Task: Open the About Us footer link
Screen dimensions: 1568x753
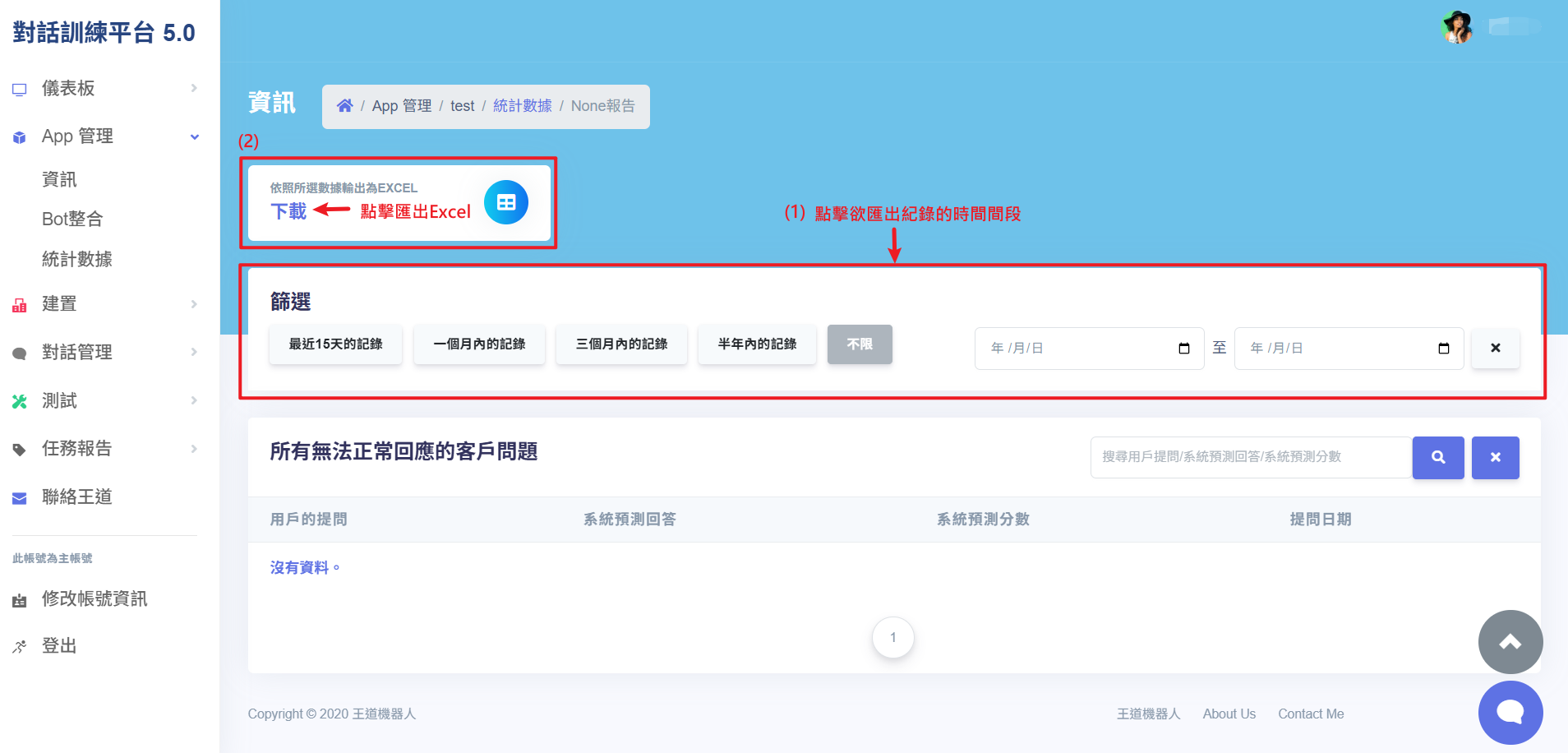Action: click(x=1229, y=714)
